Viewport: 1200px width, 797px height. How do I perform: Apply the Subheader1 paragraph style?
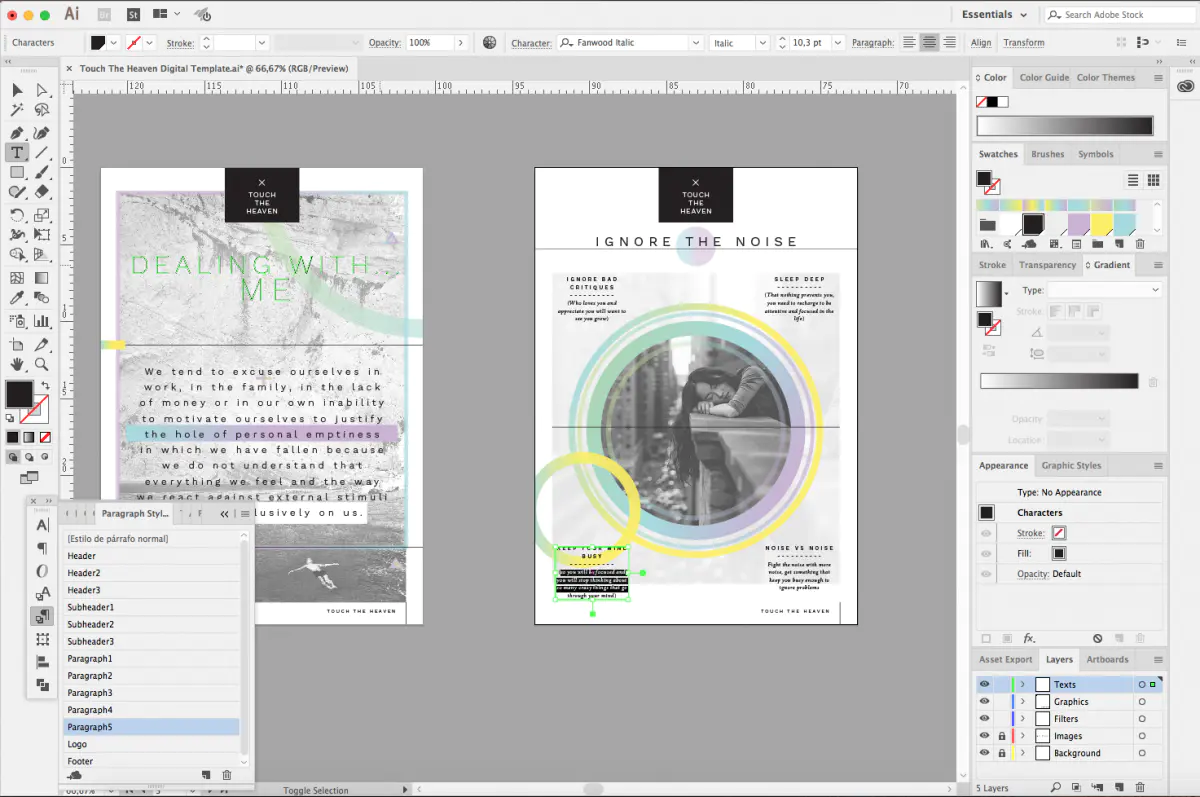tap(151, 607)
